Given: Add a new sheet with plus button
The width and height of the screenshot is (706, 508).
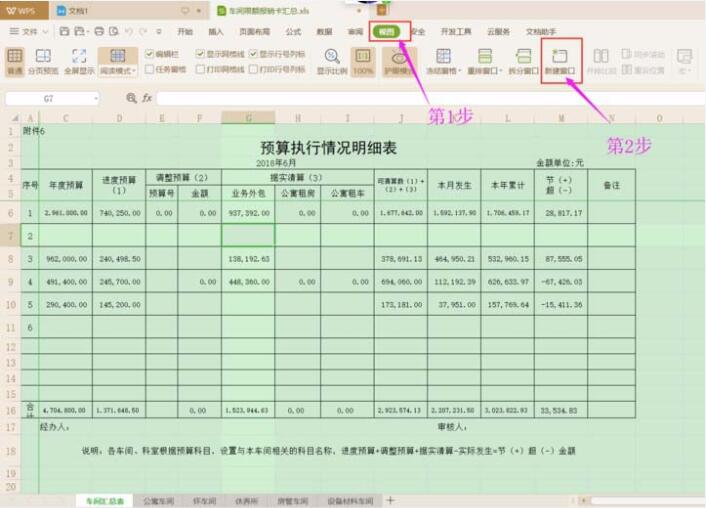Looking at the screenshot, I should tap(390, 500).
